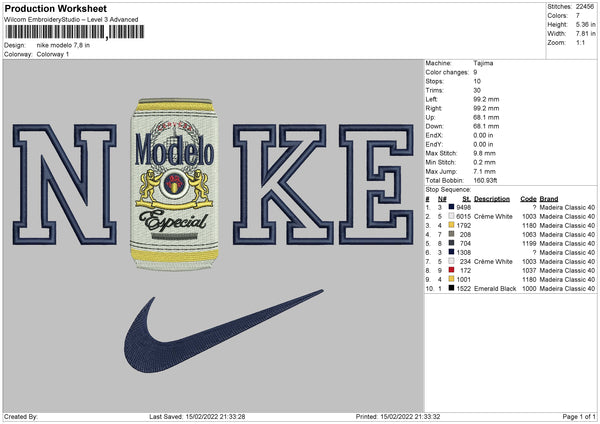Click the Max Jump value '7.1 mm'
600x424 pixels.
click(x=484, y=171)
